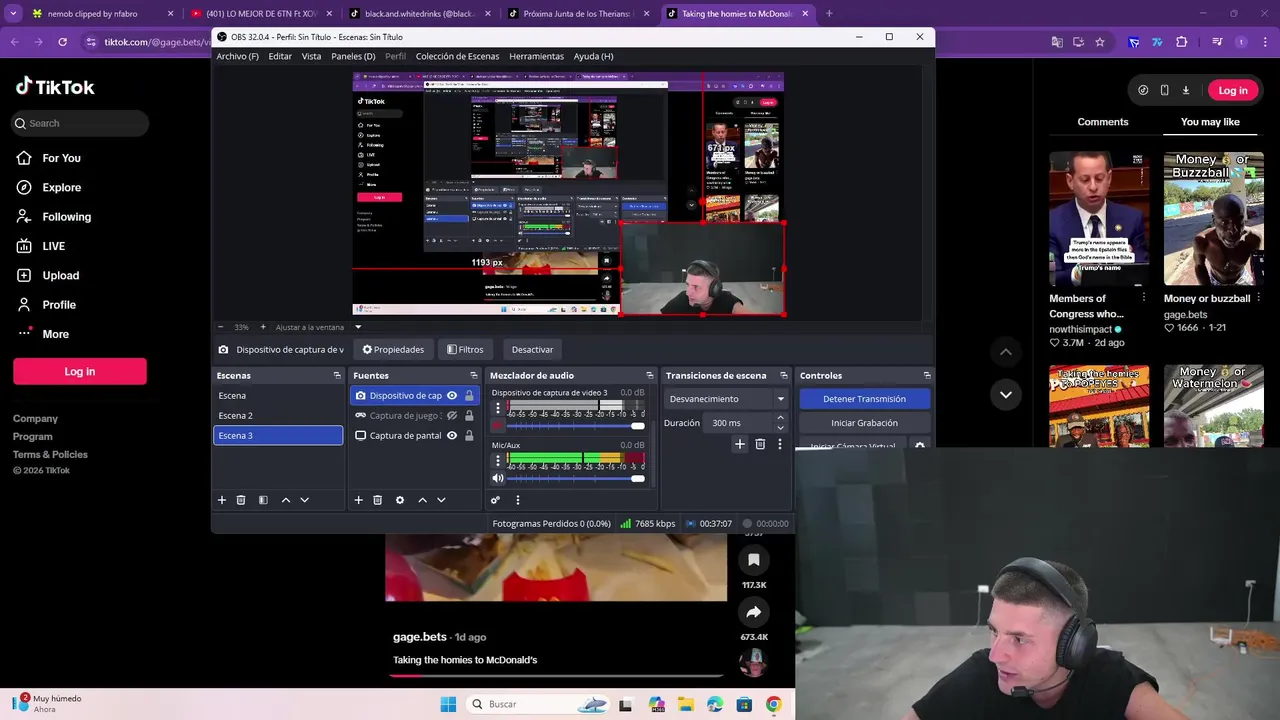
Task: Save the TikTok video with the bookmark icon
Action: pos(754,560)
